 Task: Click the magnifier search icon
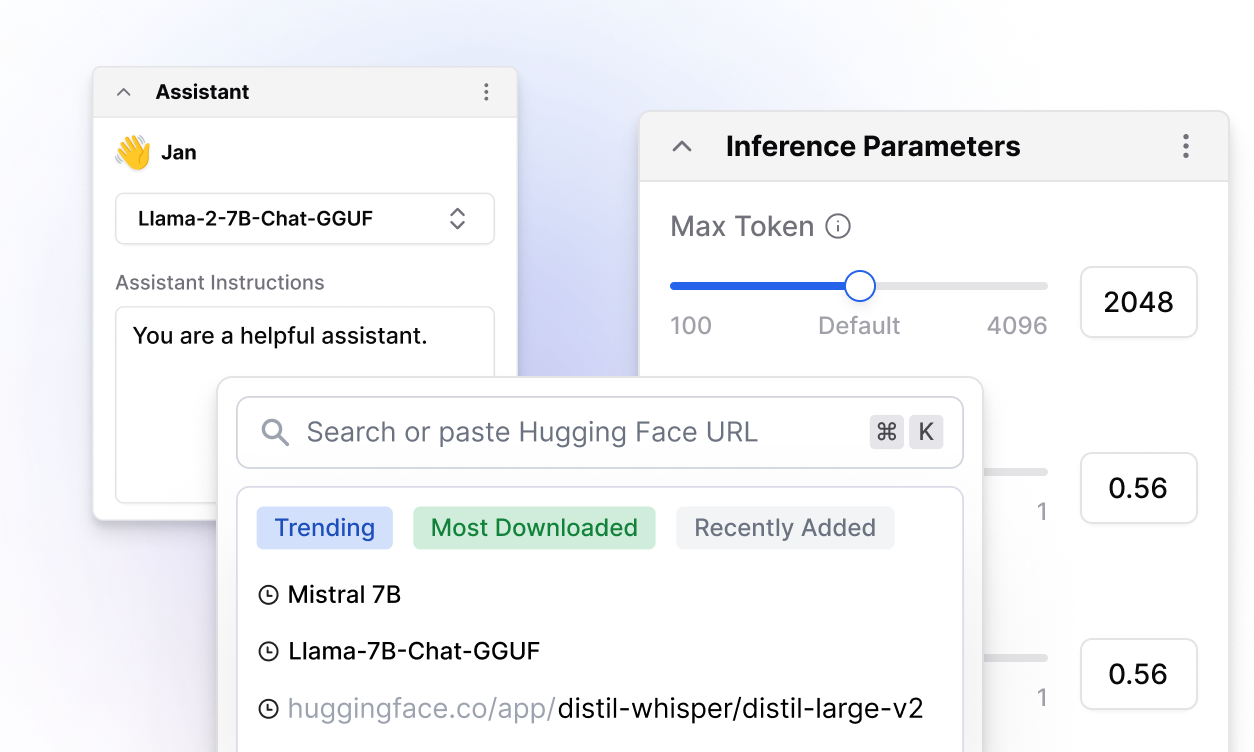click(275, 433)
